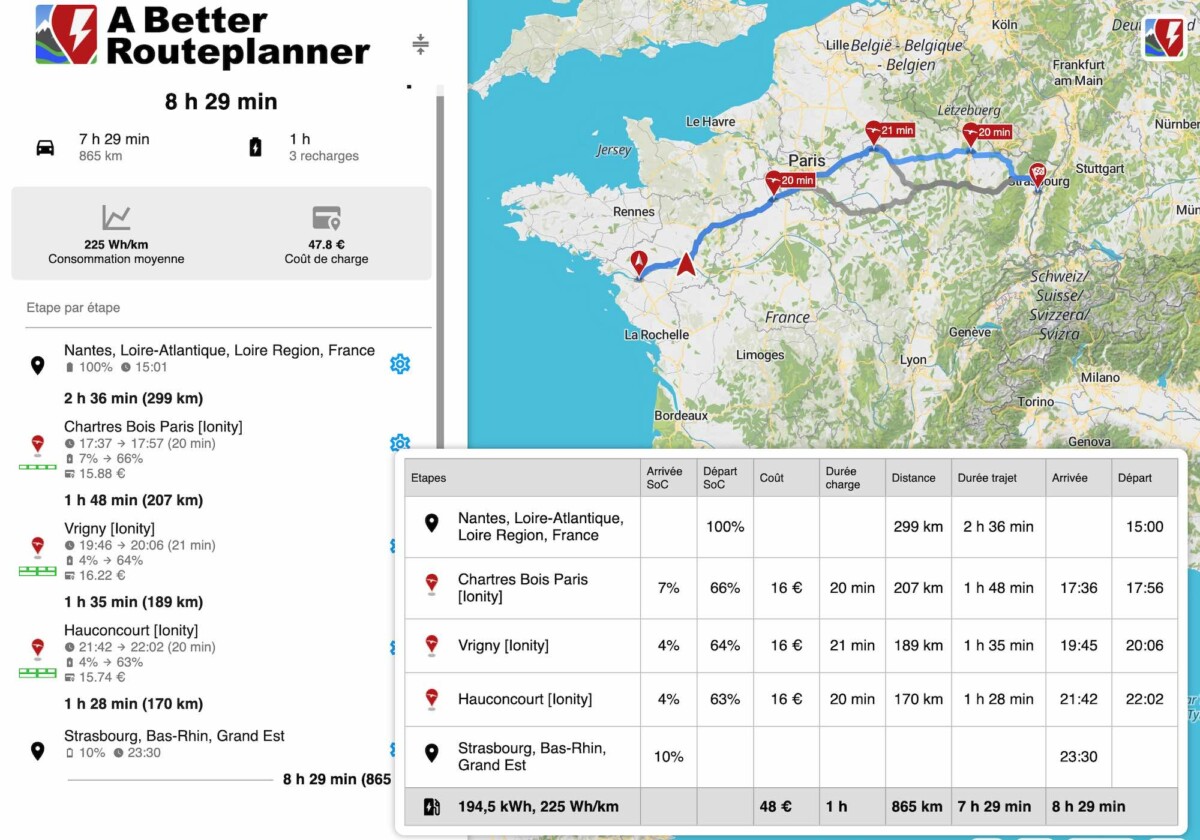This screenshot has height=840, width=1200.
Task: Open the charging cost card icon
Action: pyautogui.click(x=326, y=218)
